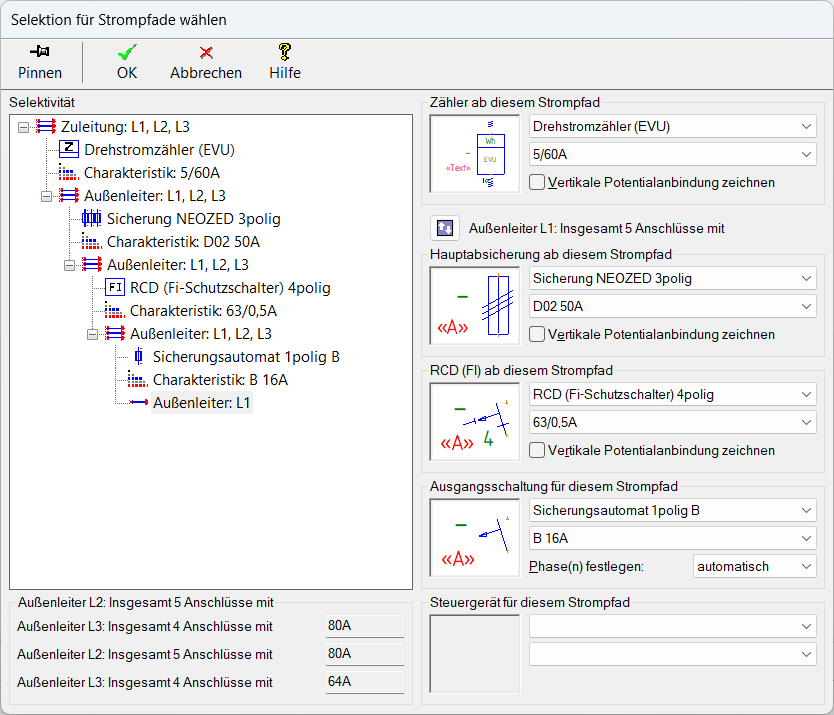Click the red Abbrechen X icon

206,52
